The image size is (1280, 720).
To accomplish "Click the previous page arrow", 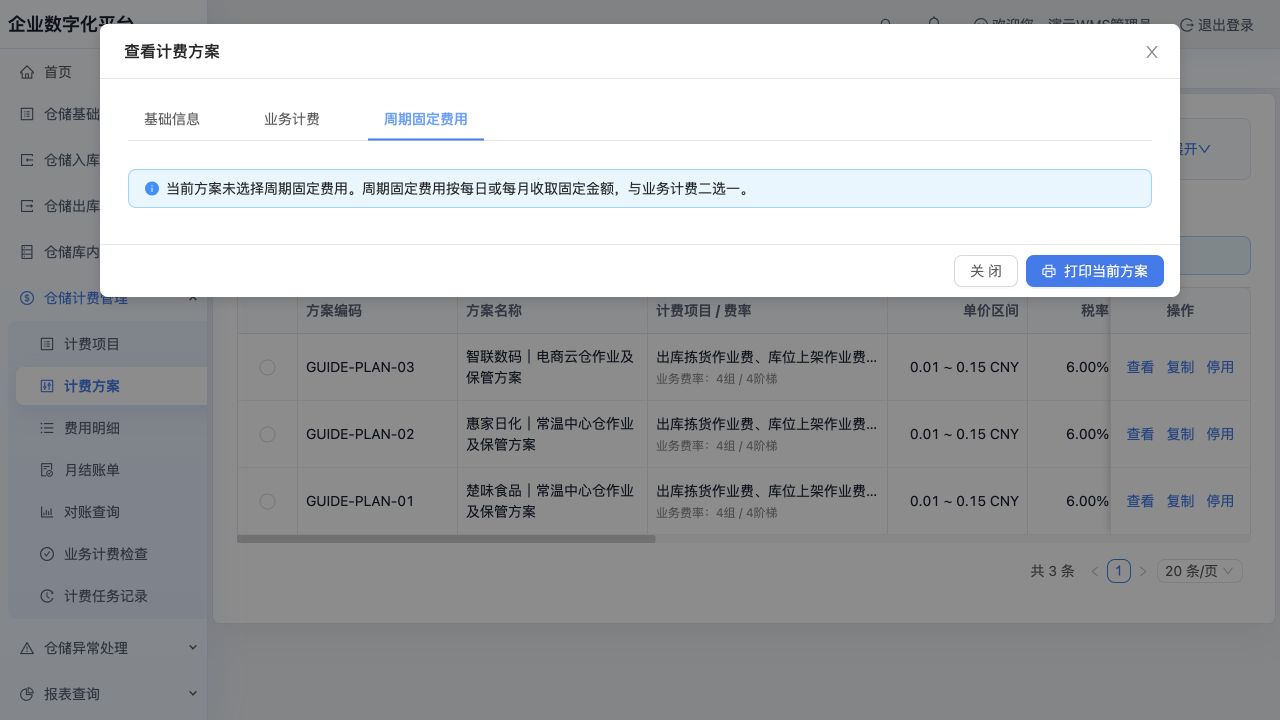I will 1095,571.
